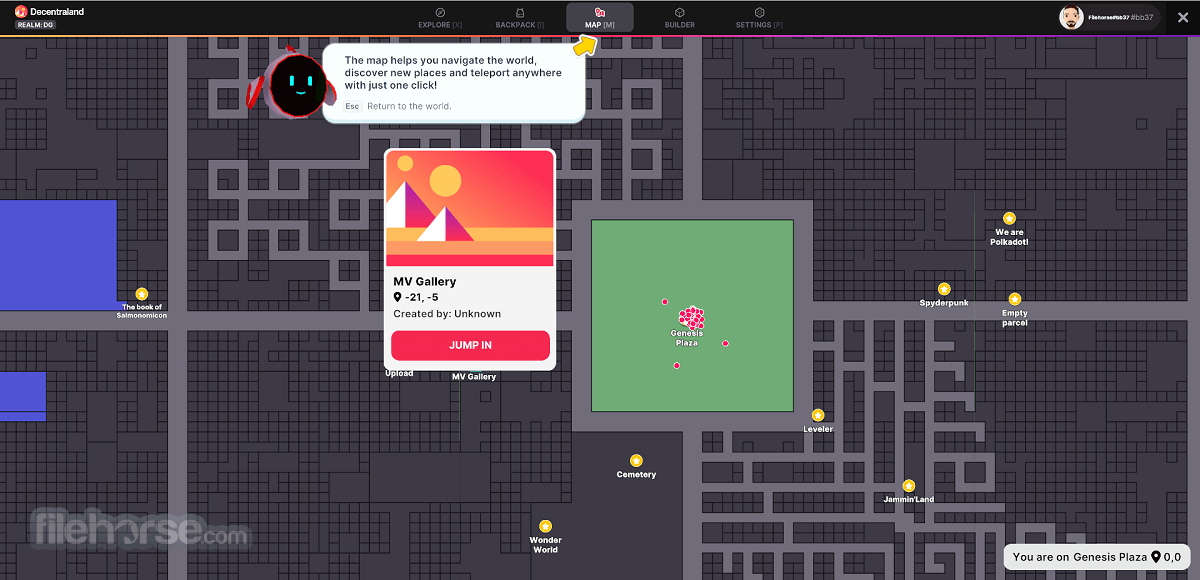Click the Backpack bag icon
The height and width of the screenshot is (580, 1200).
point(520,12)
